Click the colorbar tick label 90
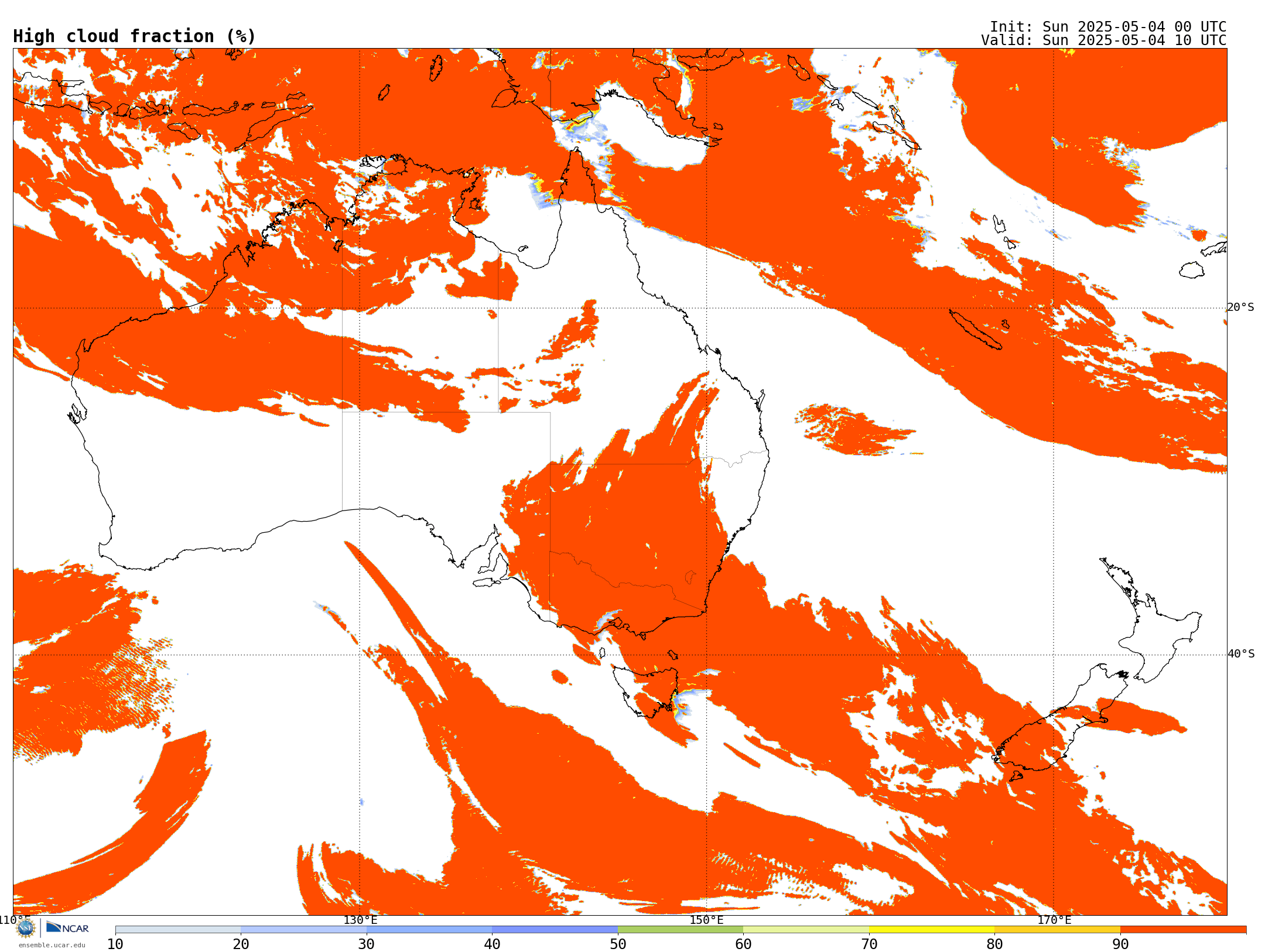This screenshot has width=1265, height=952. (x=1120, y=944)
